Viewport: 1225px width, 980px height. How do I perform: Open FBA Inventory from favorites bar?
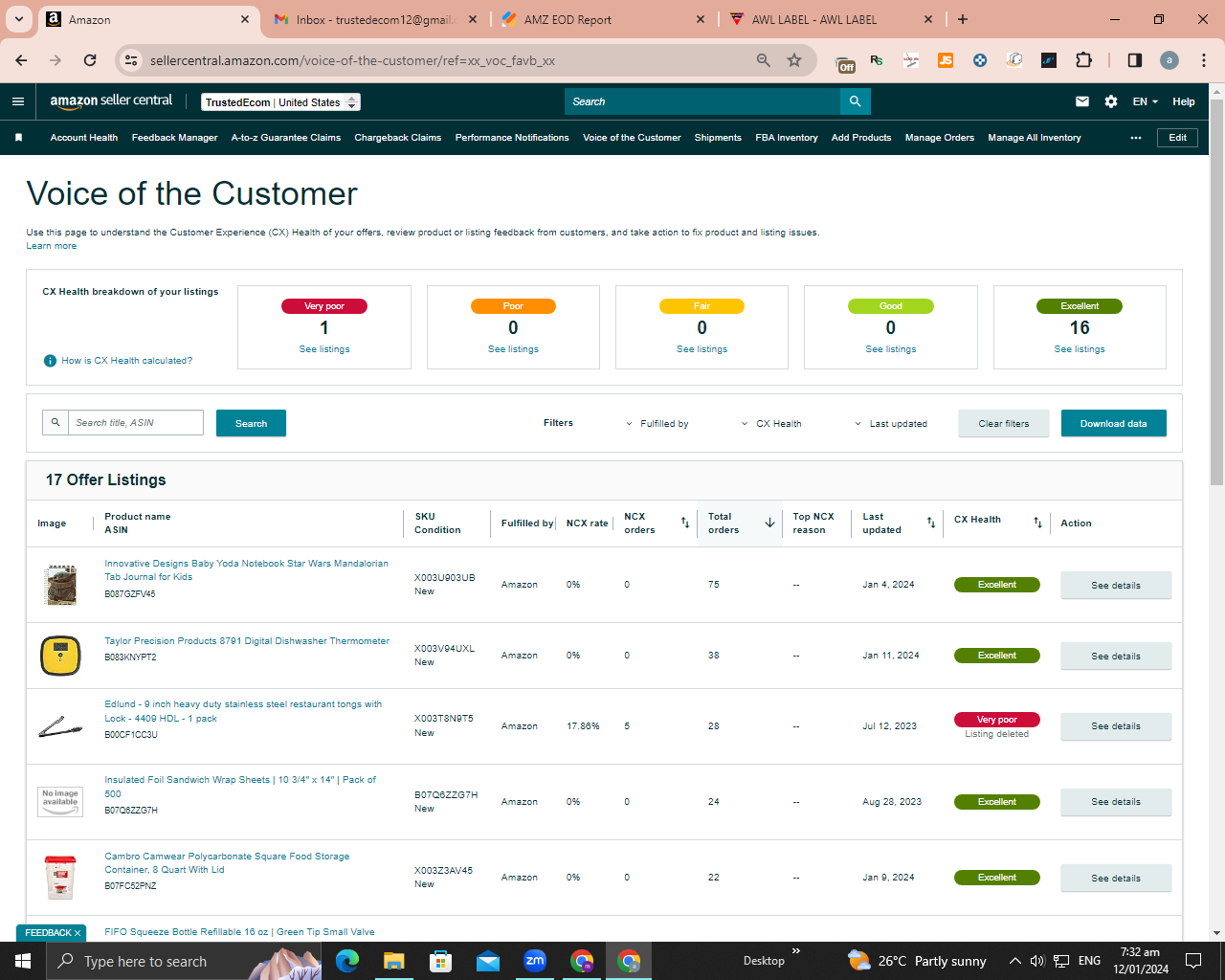(787, 138)
